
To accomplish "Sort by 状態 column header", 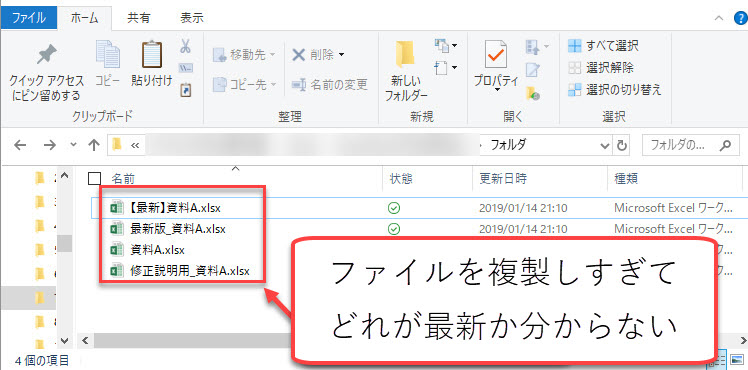I will click(x=401, y=179).
